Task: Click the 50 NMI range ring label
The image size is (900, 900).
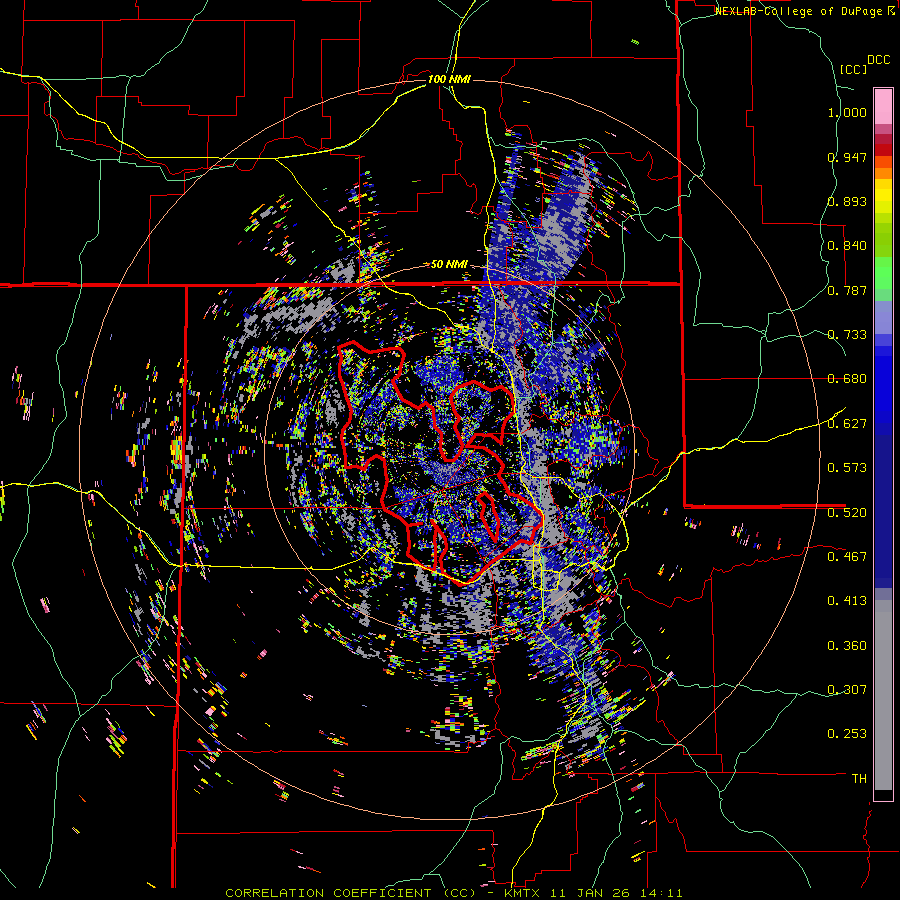Action: coord(449,265)
